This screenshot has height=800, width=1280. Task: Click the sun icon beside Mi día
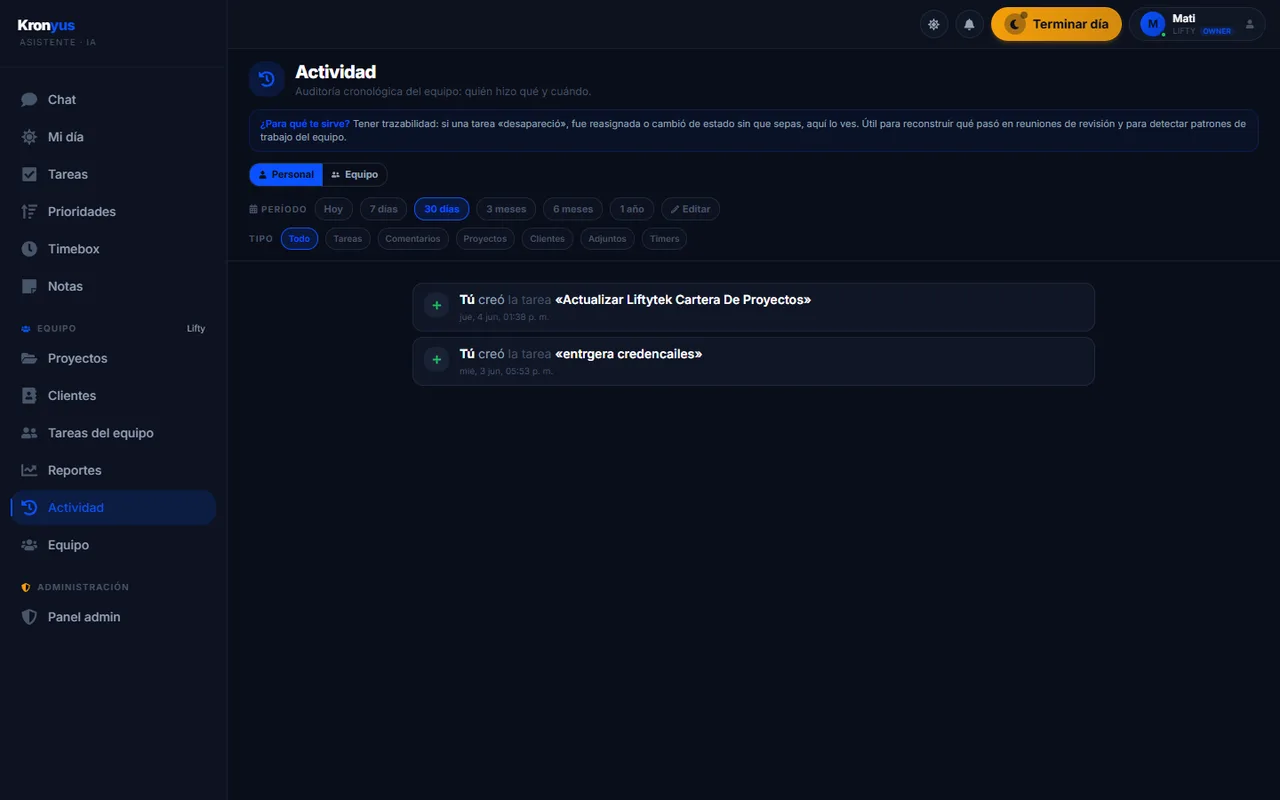click(x=29, y=137)
